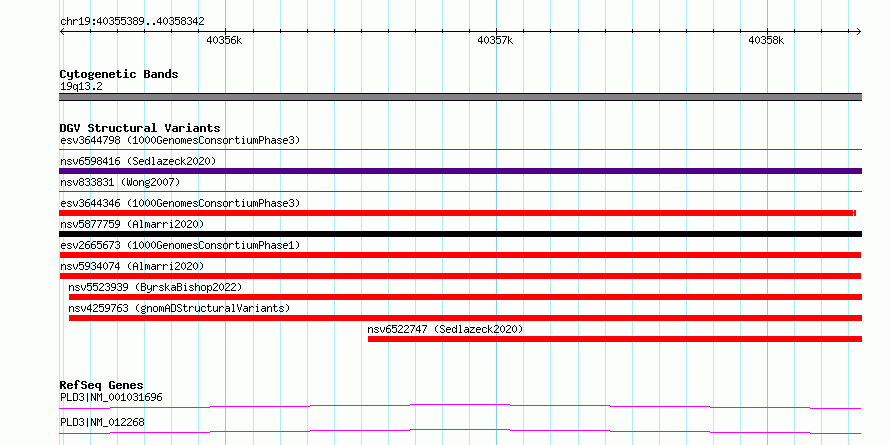The image size is (890, 445).
Task: Open variant label nsv833831 (Wong2007)
Action: click(x=120, y=182)
